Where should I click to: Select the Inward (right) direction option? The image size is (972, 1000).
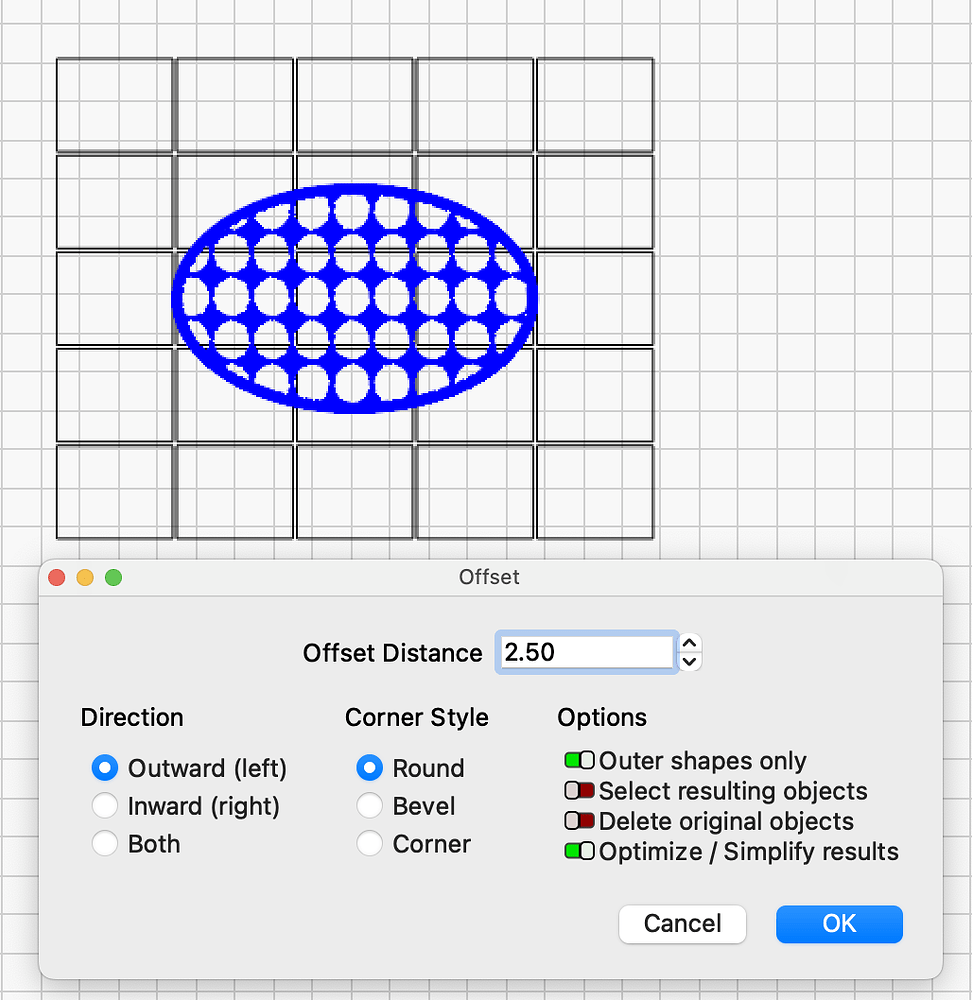click(x=105, y=806)
